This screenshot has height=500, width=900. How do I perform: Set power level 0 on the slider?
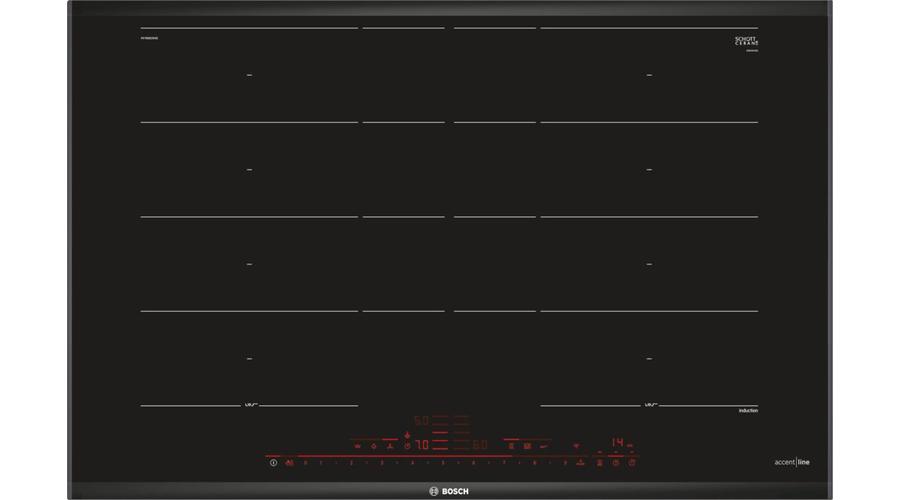[x=305, y=463]
